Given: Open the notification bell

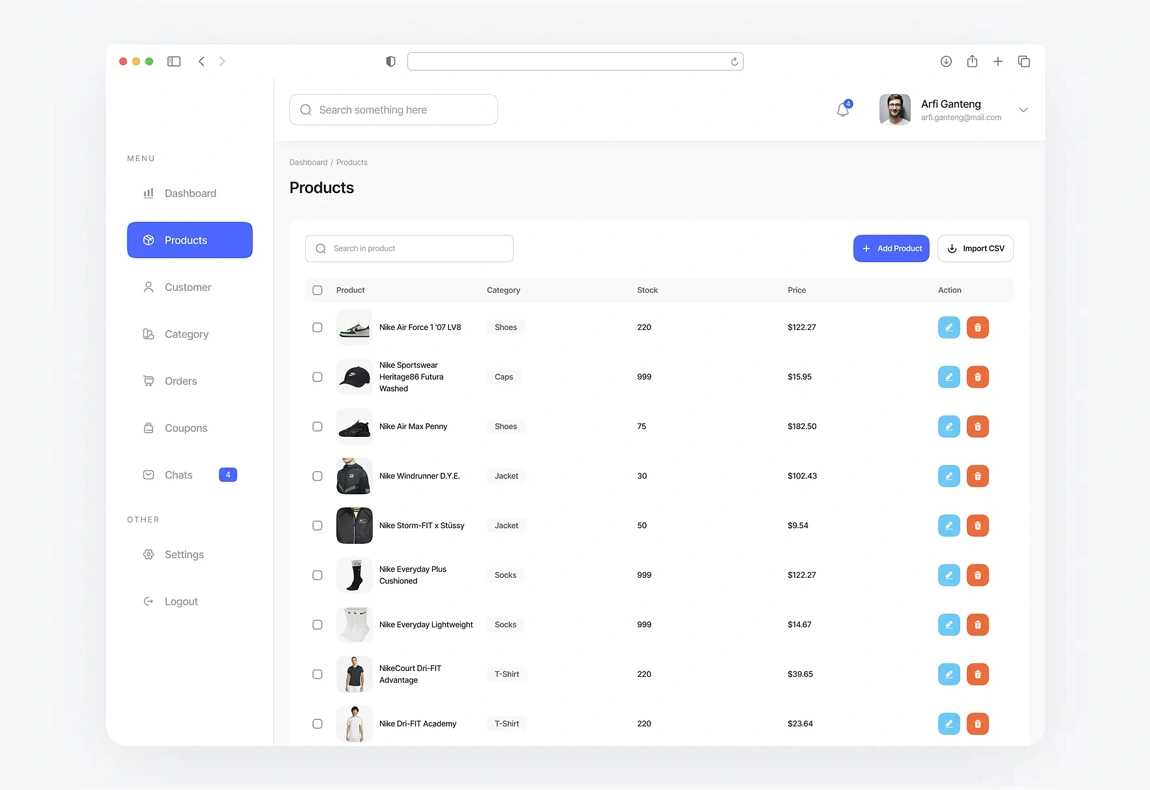Looking at the screenshot, I should click(x=841, y=110).
